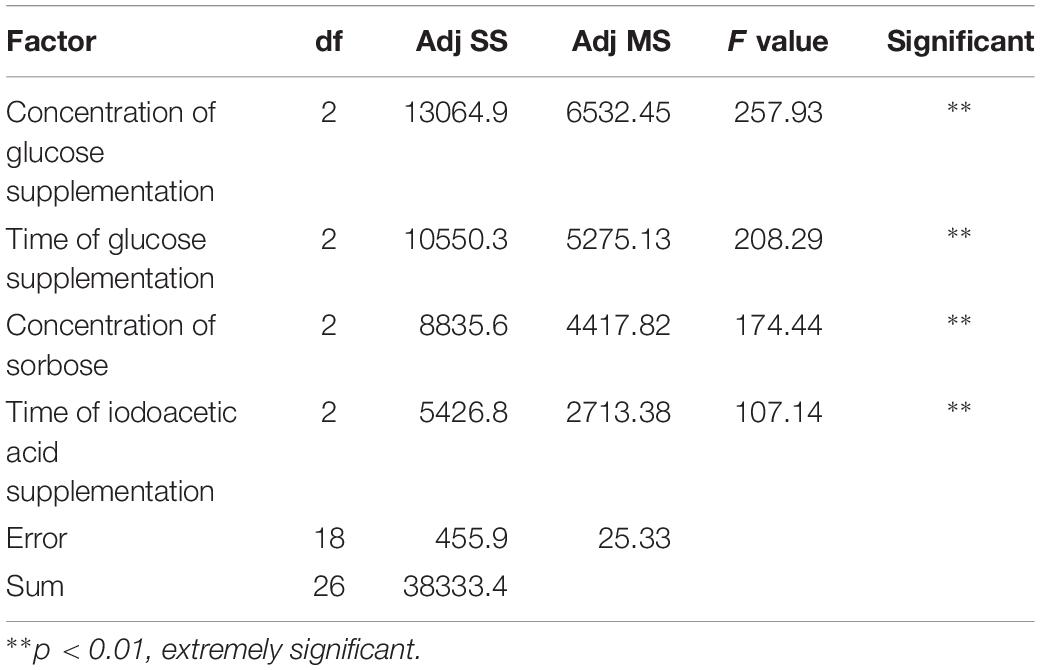The image size is (1040, 670).
Task: Select the Concentration of sorbose row label
Action: (111, 345)
